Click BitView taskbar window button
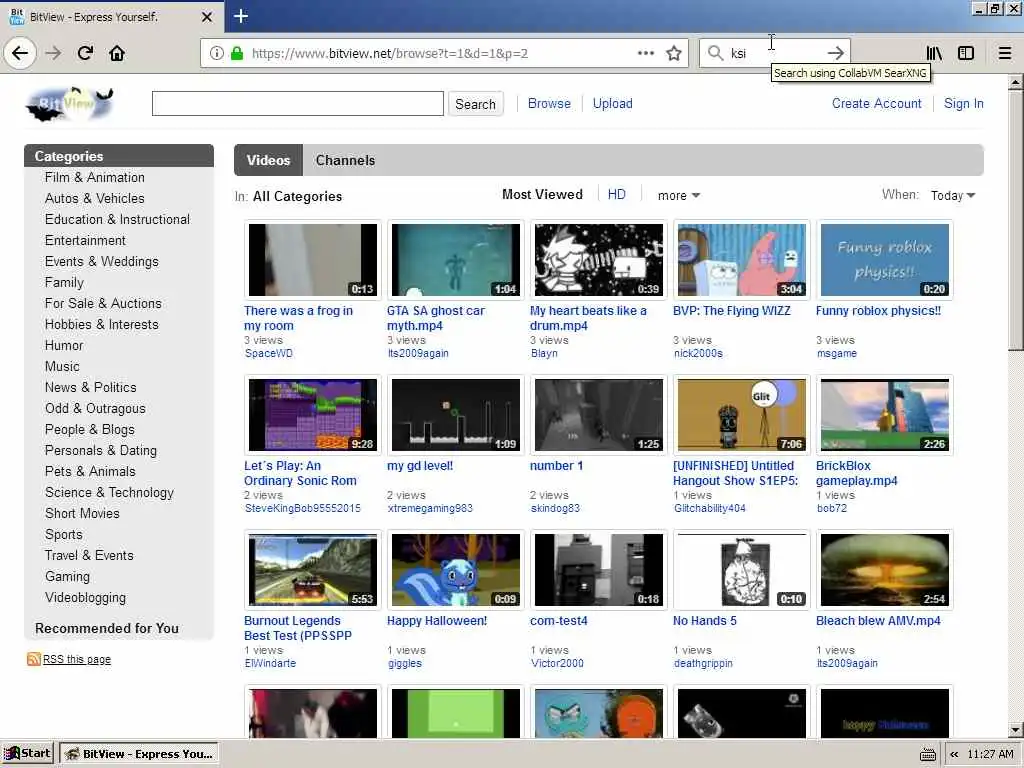The width and height of the screenshot is (1024, 768). tap(139, 754)
